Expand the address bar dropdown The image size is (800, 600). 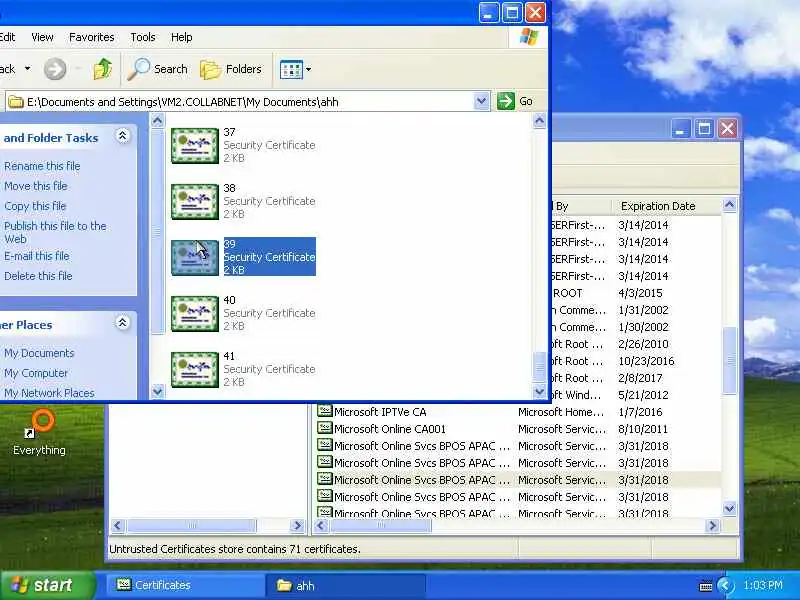[481, 101]
